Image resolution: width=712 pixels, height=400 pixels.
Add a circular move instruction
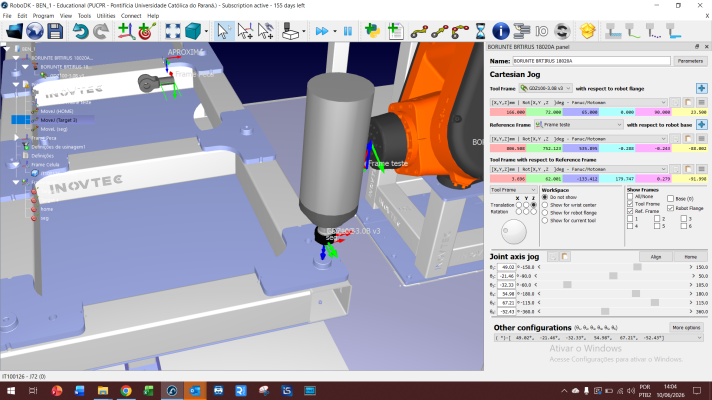coord(460,31)
